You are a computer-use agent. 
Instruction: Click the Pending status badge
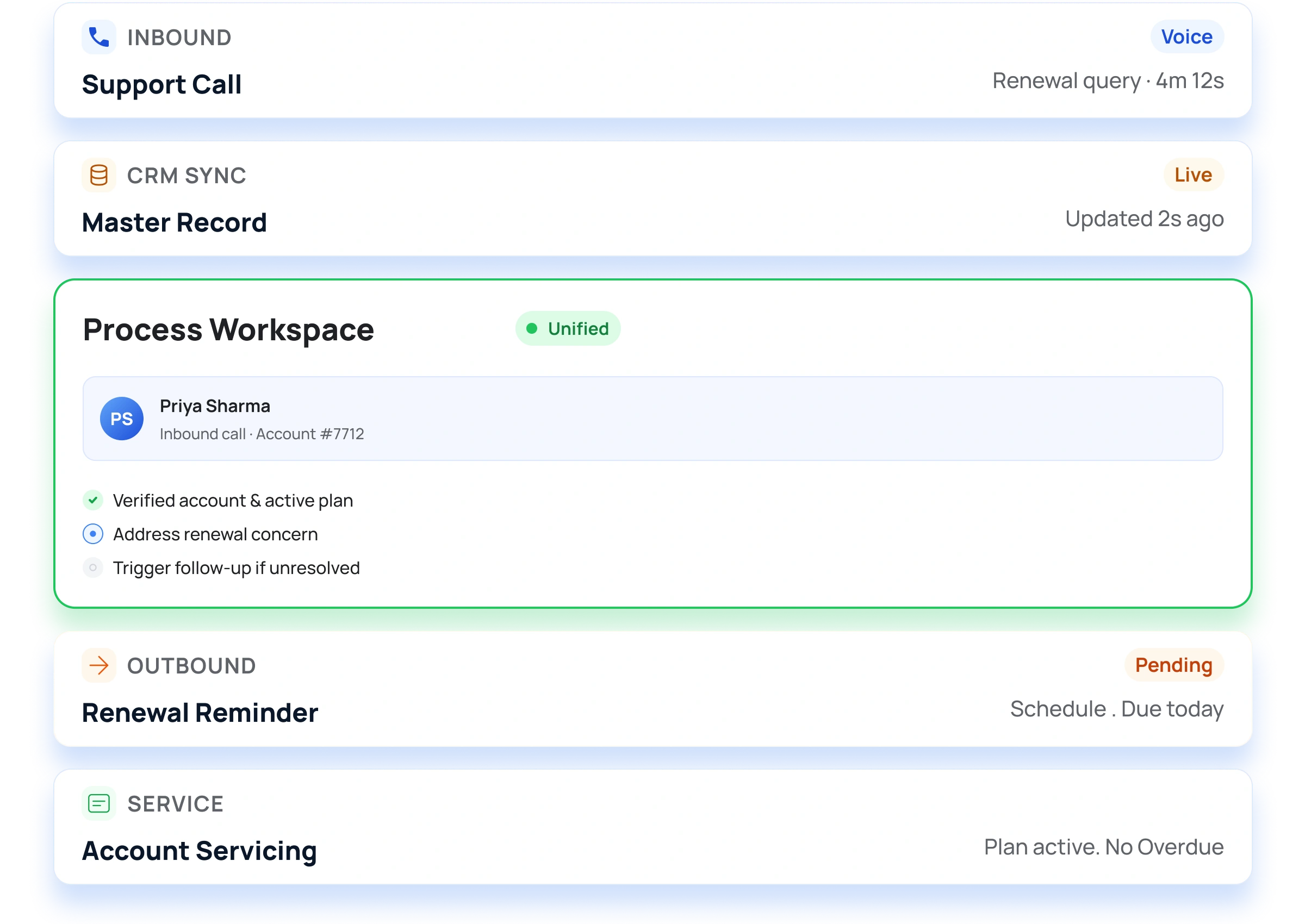pyautogui.click(x=1173, y=665)
